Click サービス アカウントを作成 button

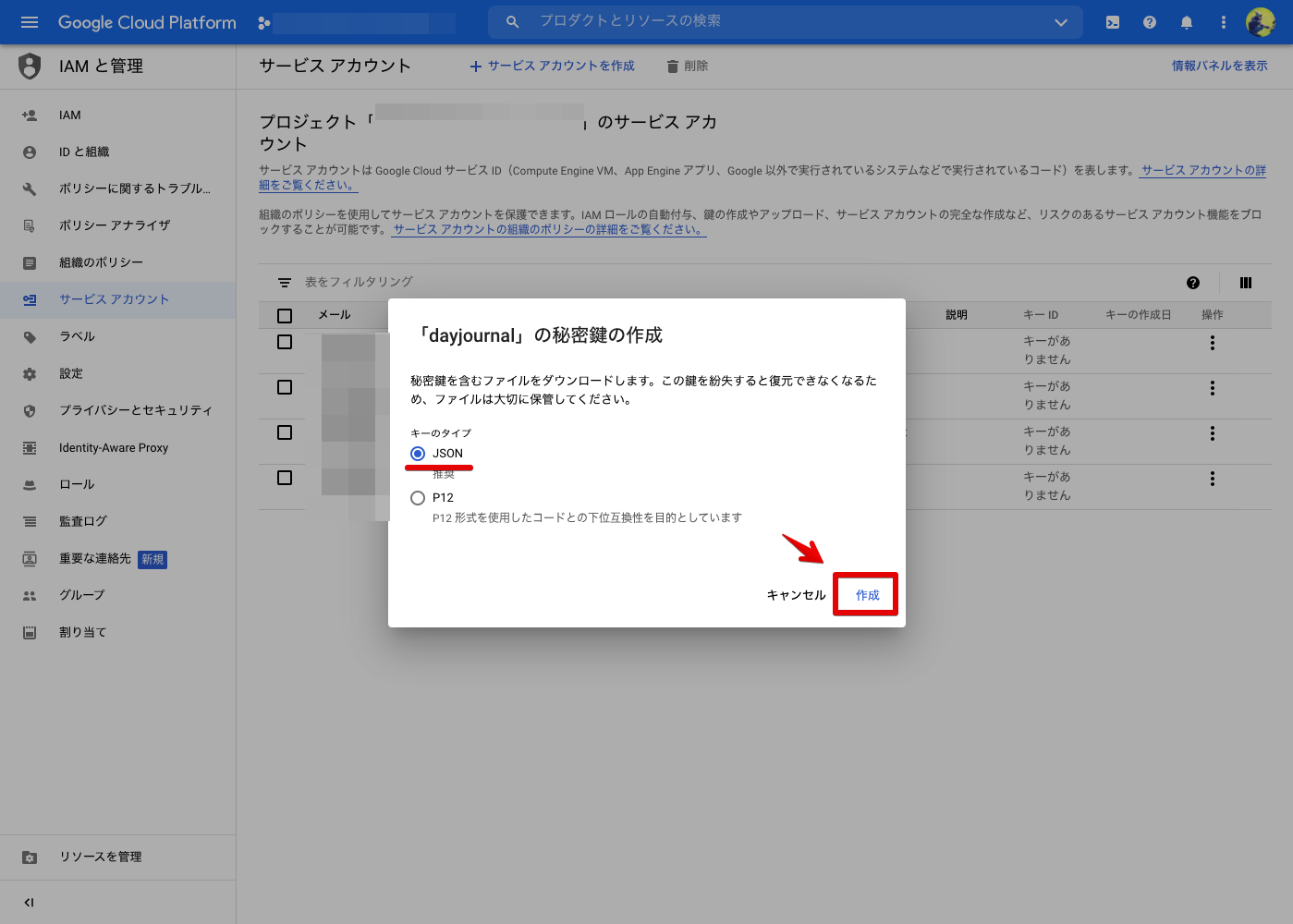click(x=552, y=67)
